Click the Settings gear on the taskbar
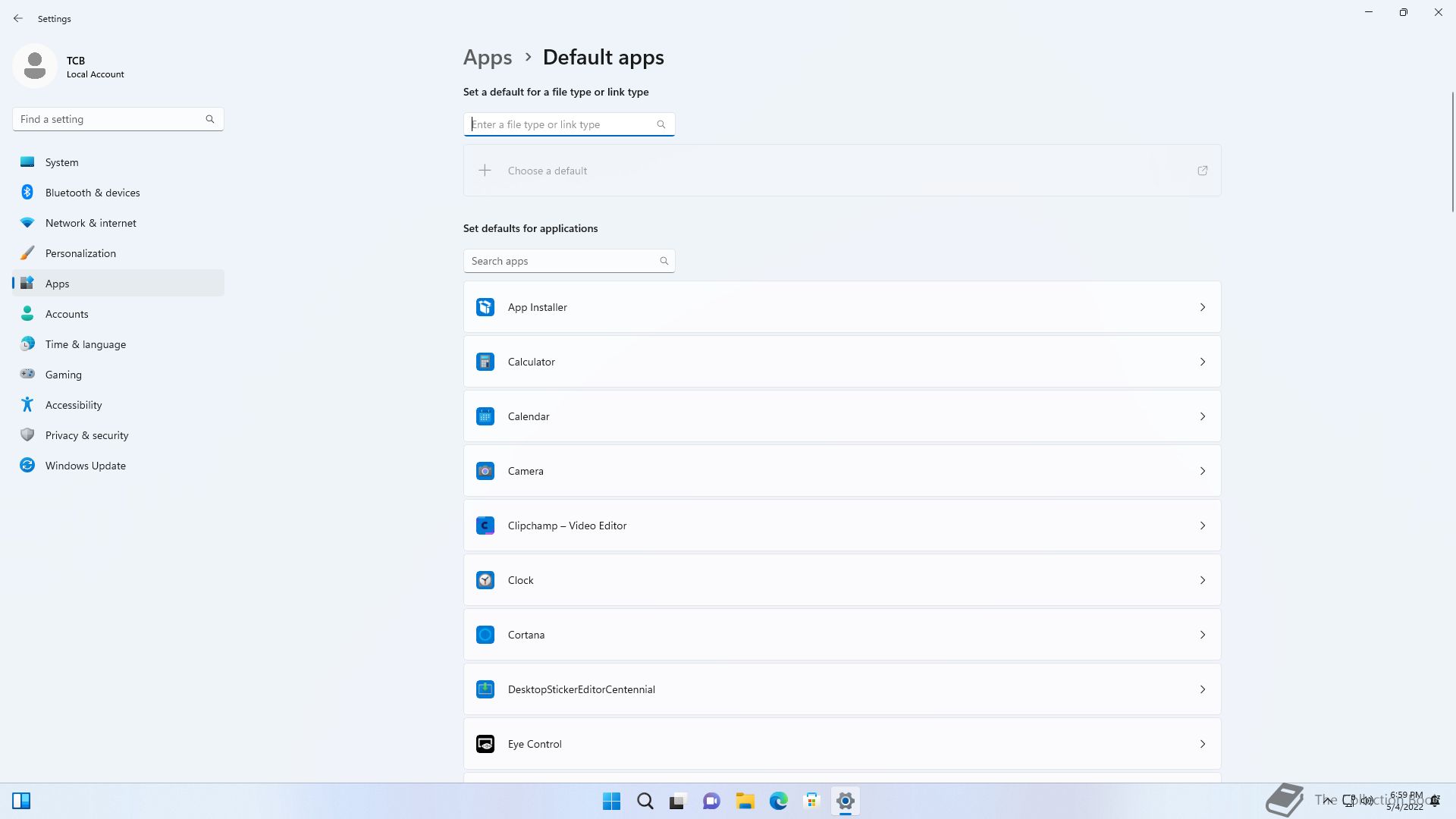Viewport: 1456px width, 819px height. click(845, 801)
